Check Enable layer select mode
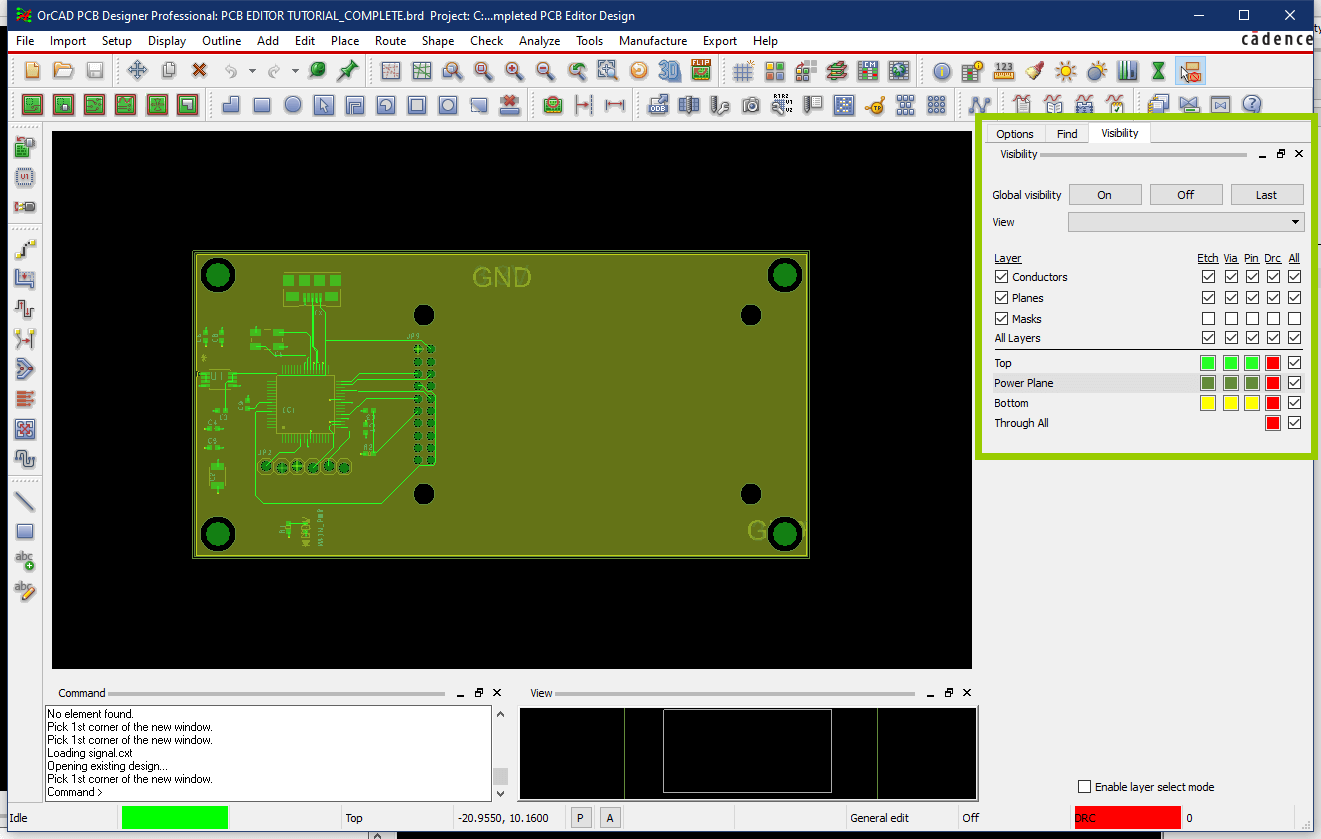Viewport: 1321px width, 839px height. pos(1084,787)
